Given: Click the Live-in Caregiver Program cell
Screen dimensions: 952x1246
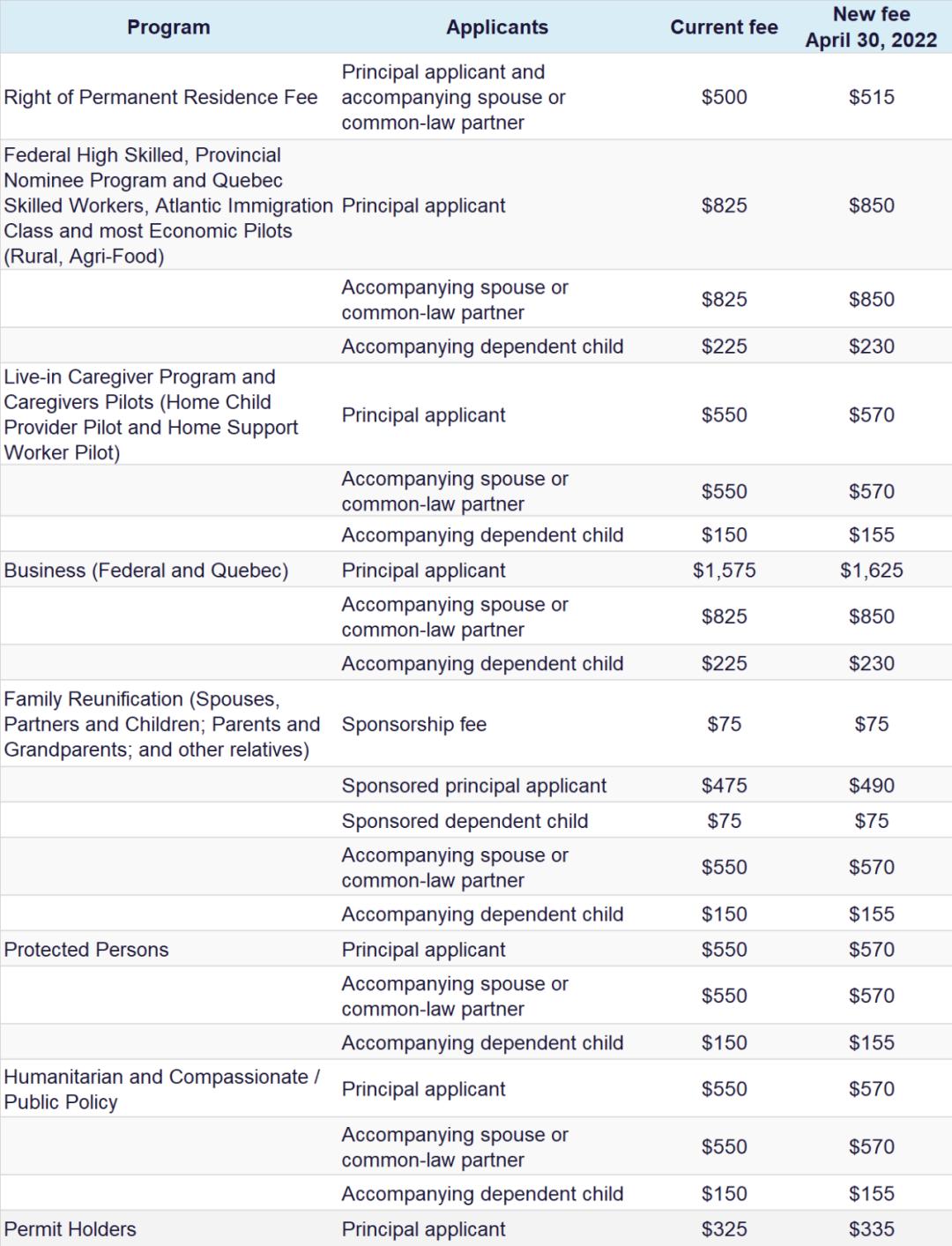Looking at the screenshot, I should pos(151,414).
